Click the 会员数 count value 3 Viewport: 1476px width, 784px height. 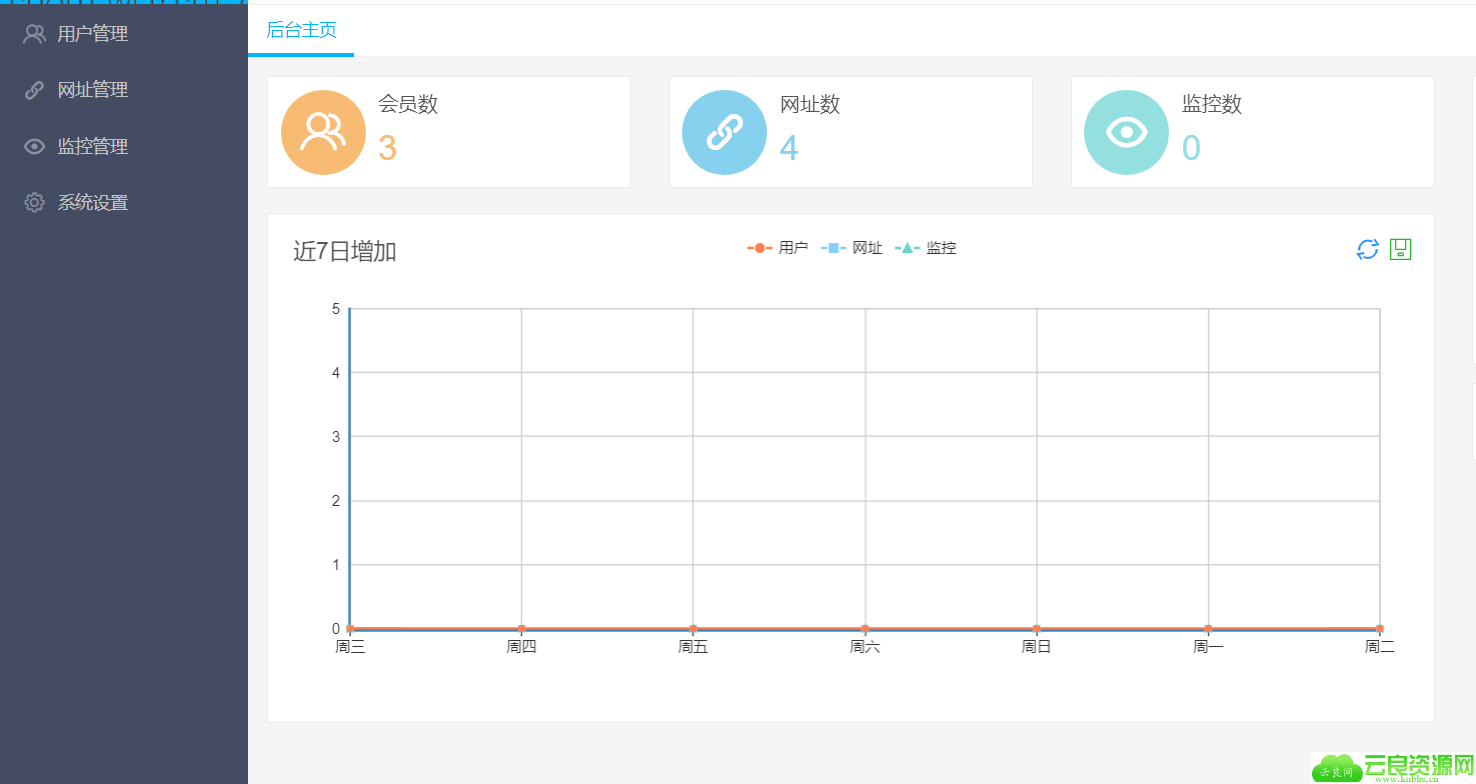pos(387,148)
